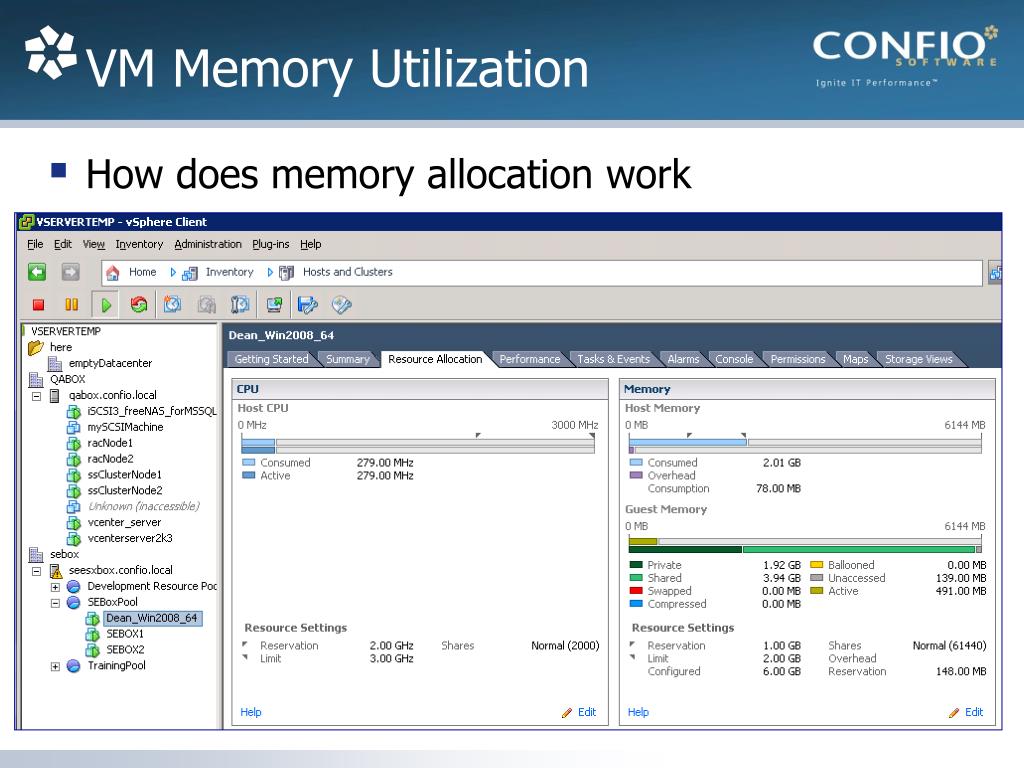Open the View menu
Screen dimensions: 1024x768
tap(93, 244)
